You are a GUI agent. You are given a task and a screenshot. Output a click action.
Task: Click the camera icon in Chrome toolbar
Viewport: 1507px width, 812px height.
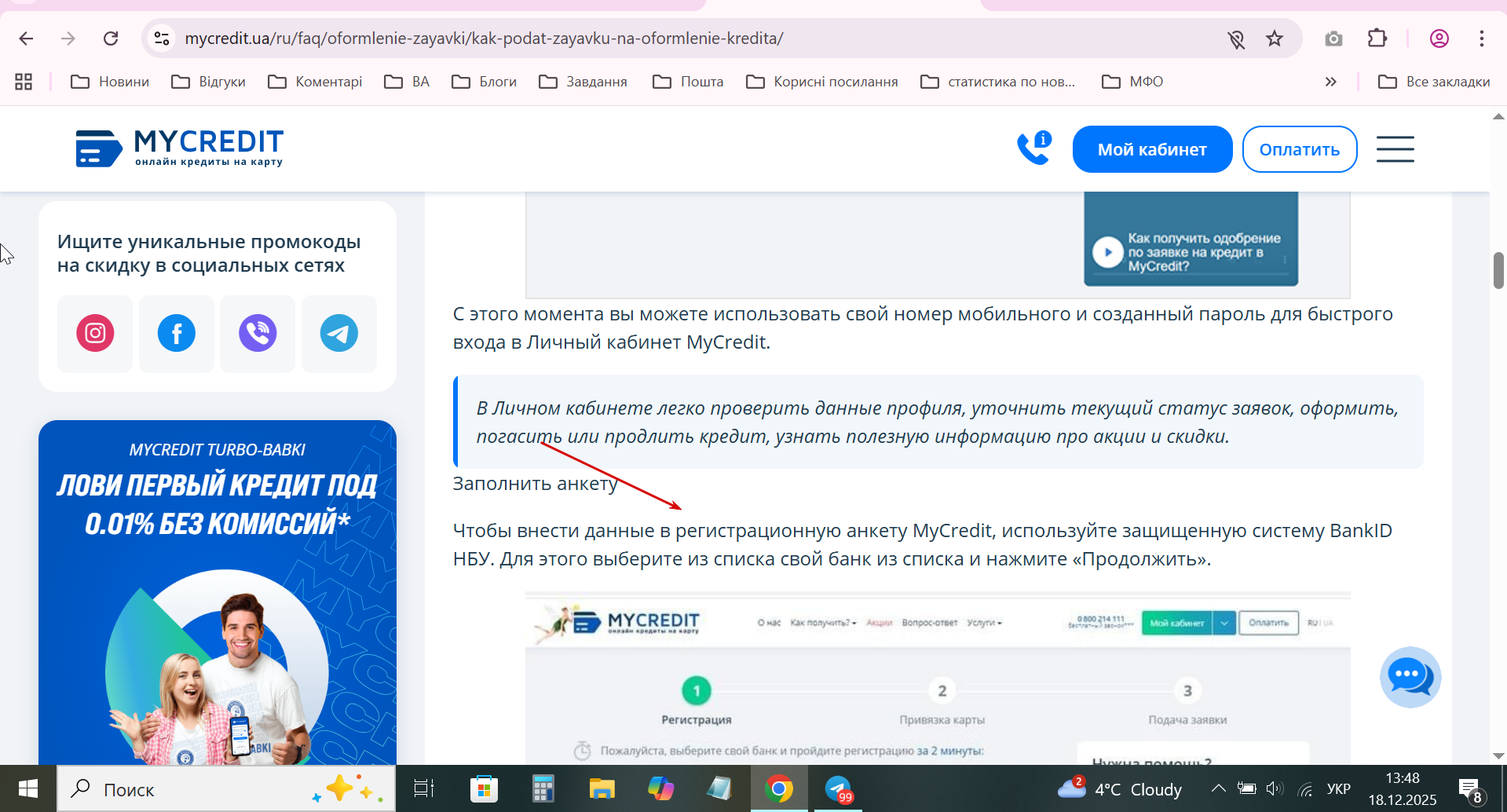1333,38
